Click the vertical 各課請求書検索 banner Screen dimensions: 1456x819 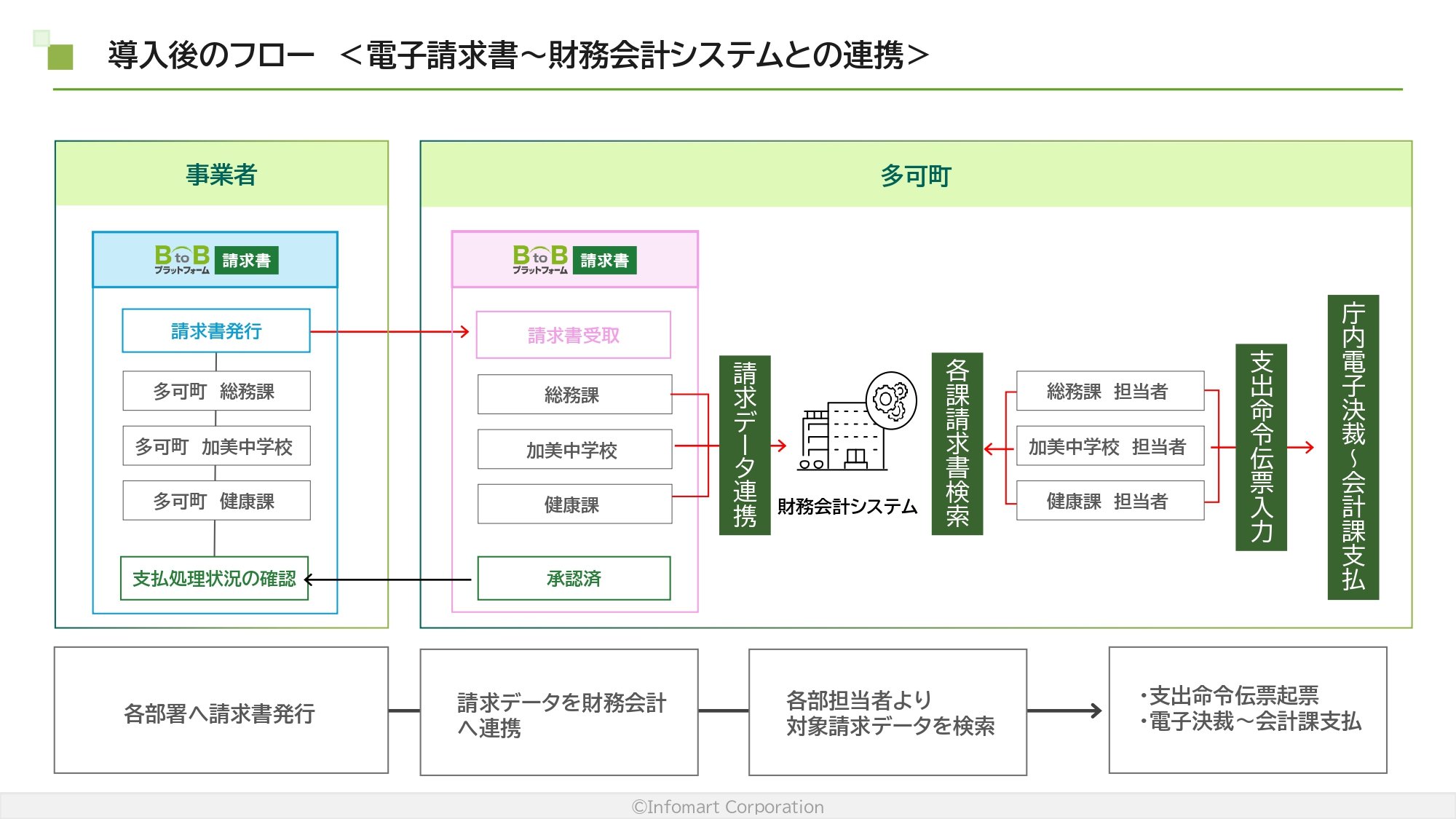(957, 443)
